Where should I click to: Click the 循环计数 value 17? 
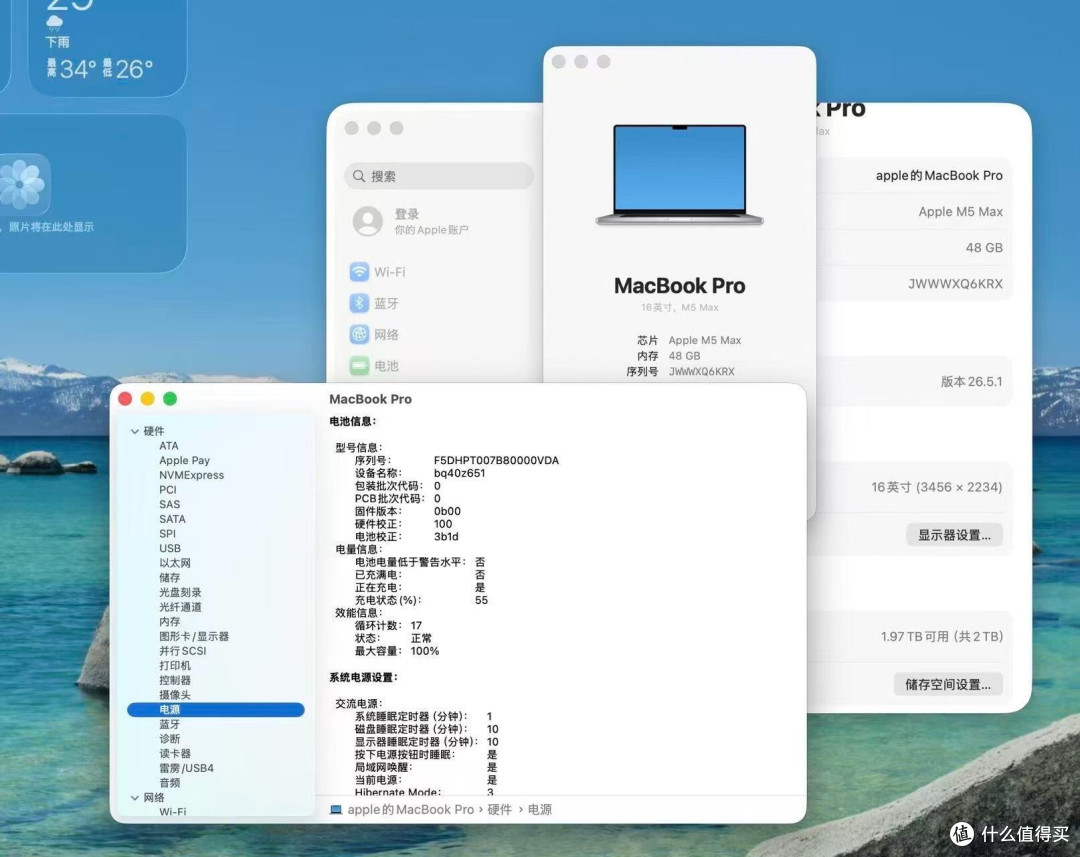(x=416, y=626)
